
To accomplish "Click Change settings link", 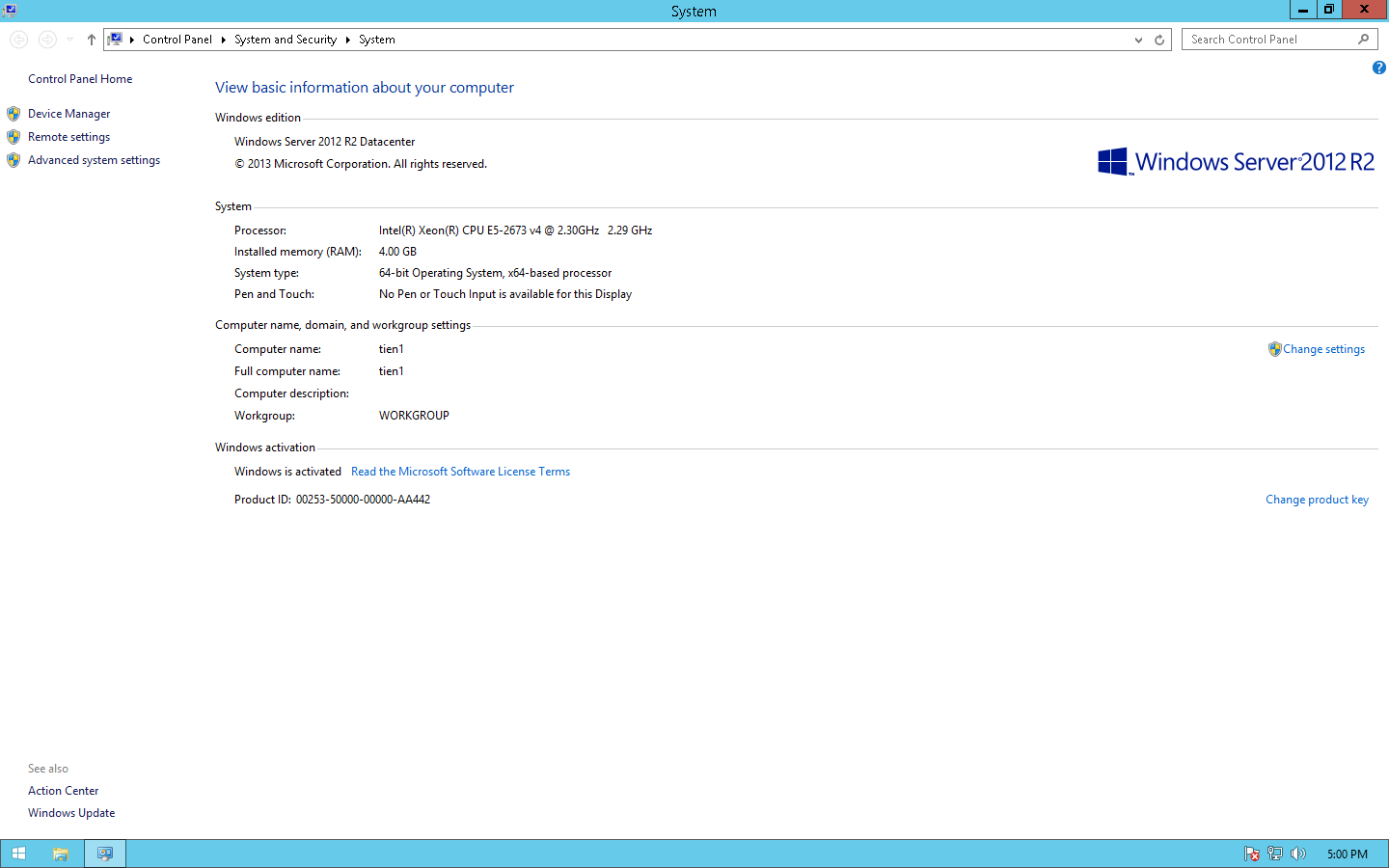I will [1323, 349].
